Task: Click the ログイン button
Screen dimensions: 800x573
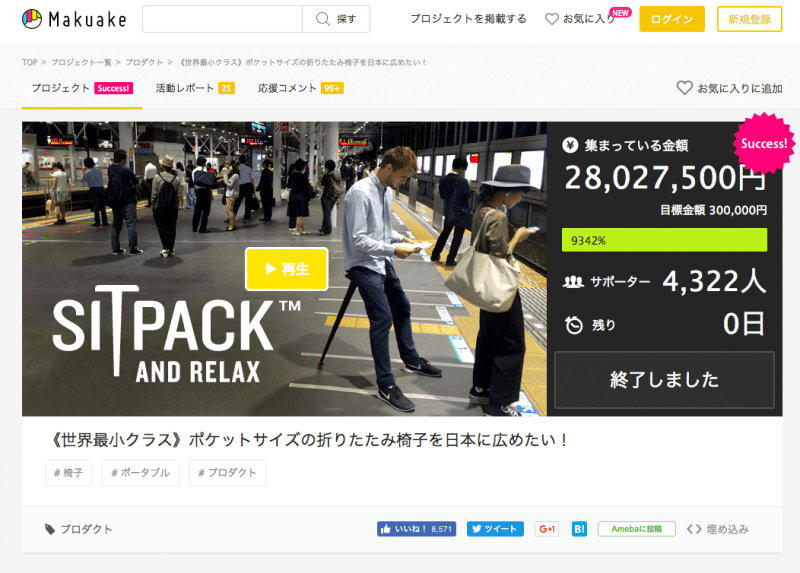Action: click(672, 19)
